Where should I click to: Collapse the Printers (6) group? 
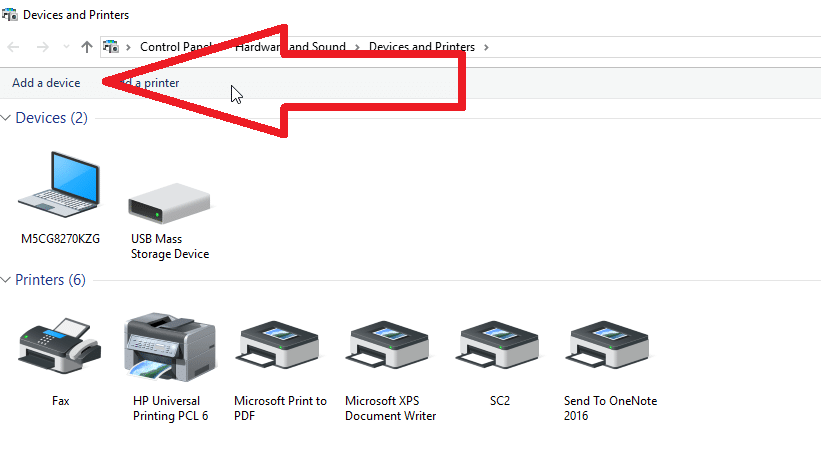6,280
